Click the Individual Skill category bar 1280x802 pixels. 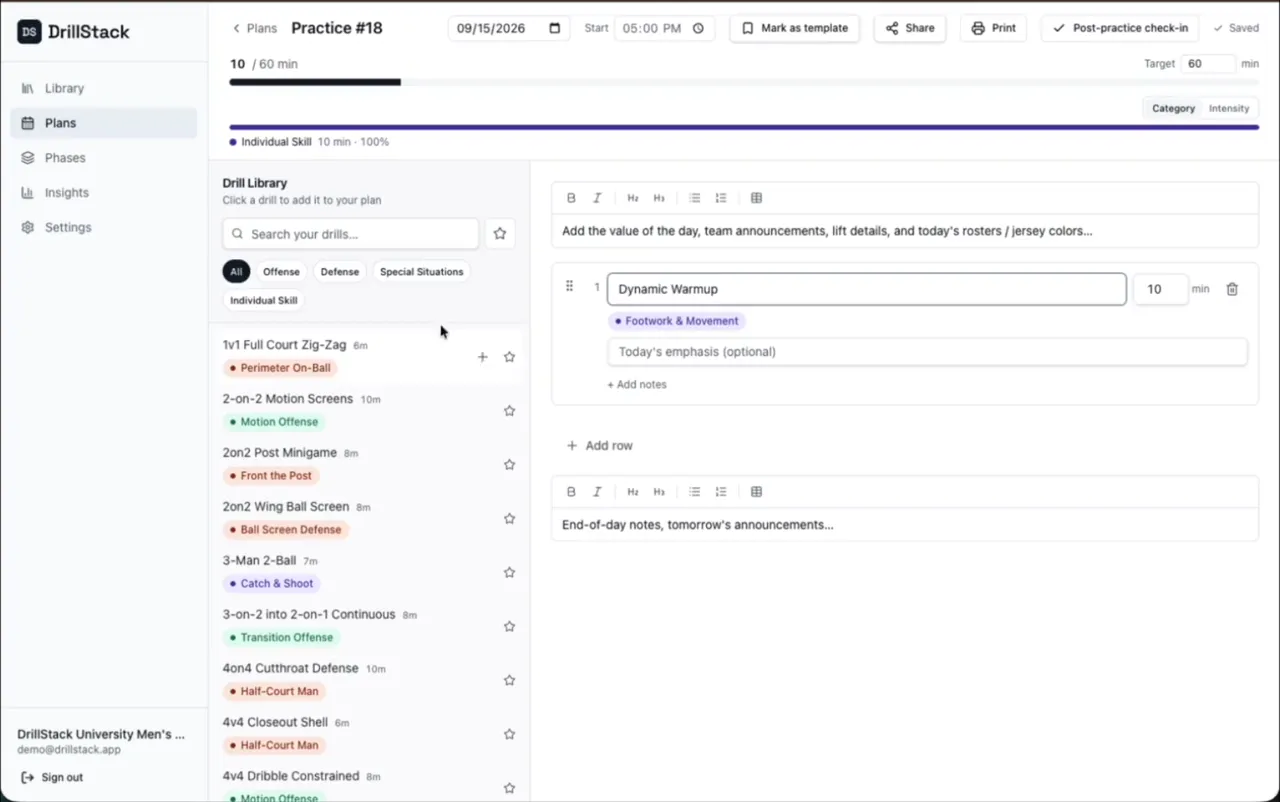744,127
